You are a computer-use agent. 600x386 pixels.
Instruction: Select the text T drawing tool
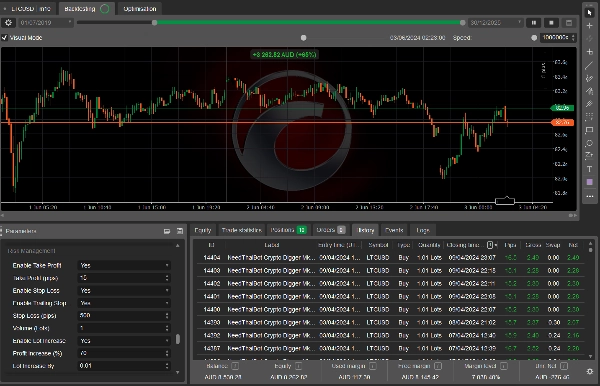589,169
